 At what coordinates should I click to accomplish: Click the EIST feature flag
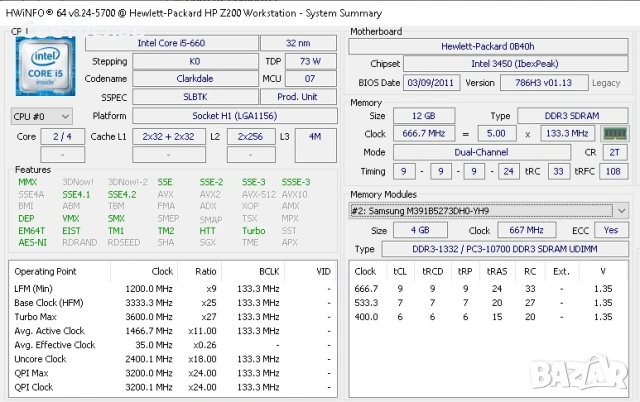[71, 231]
